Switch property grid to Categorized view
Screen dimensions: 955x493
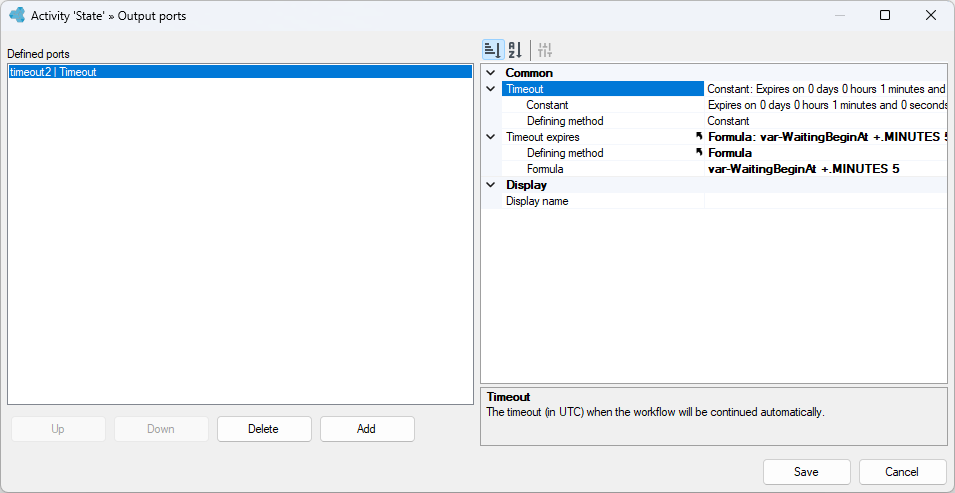click(x=492, y=49)
